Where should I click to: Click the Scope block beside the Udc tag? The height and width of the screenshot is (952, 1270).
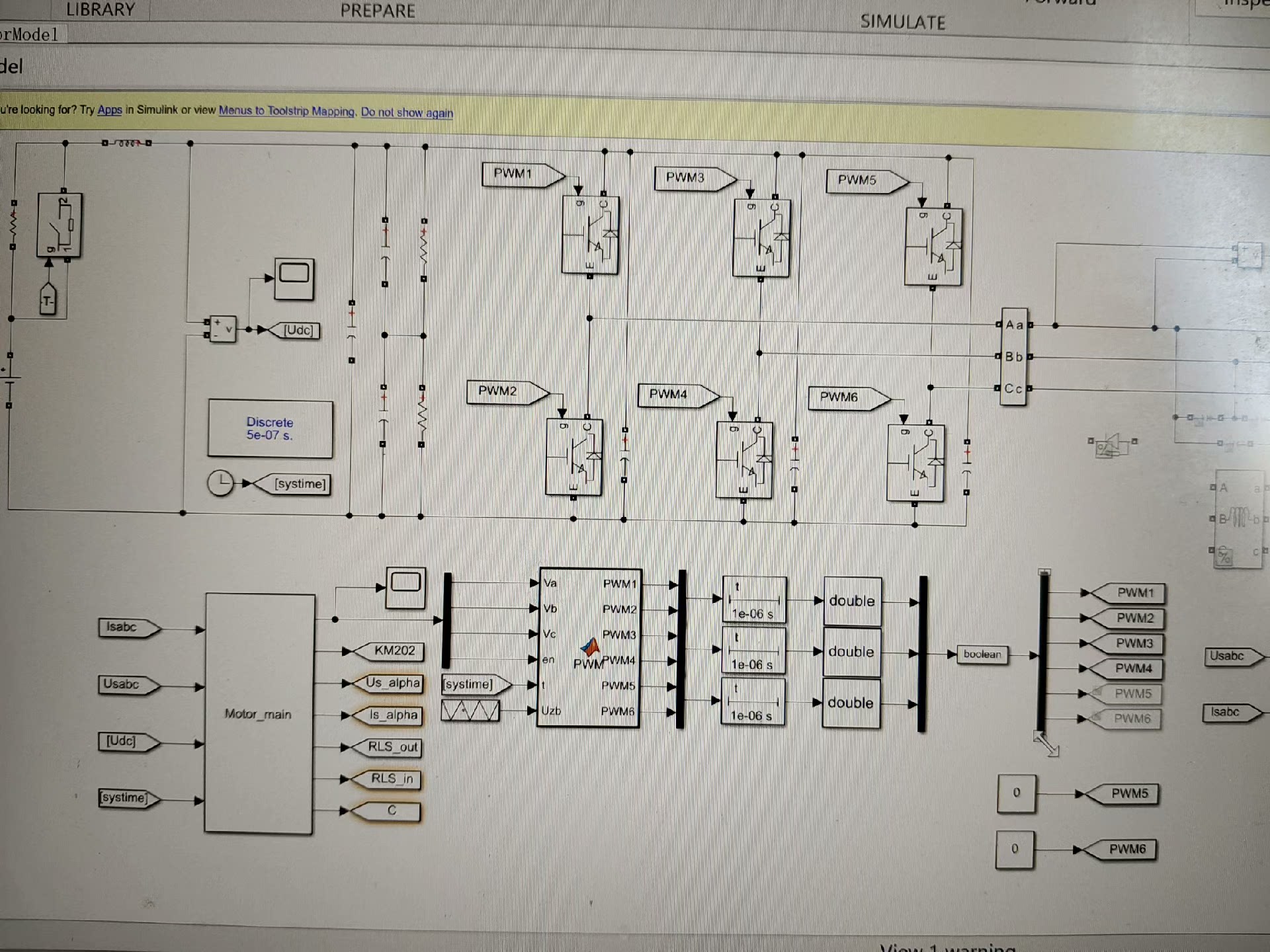click(x=294, y=278)
